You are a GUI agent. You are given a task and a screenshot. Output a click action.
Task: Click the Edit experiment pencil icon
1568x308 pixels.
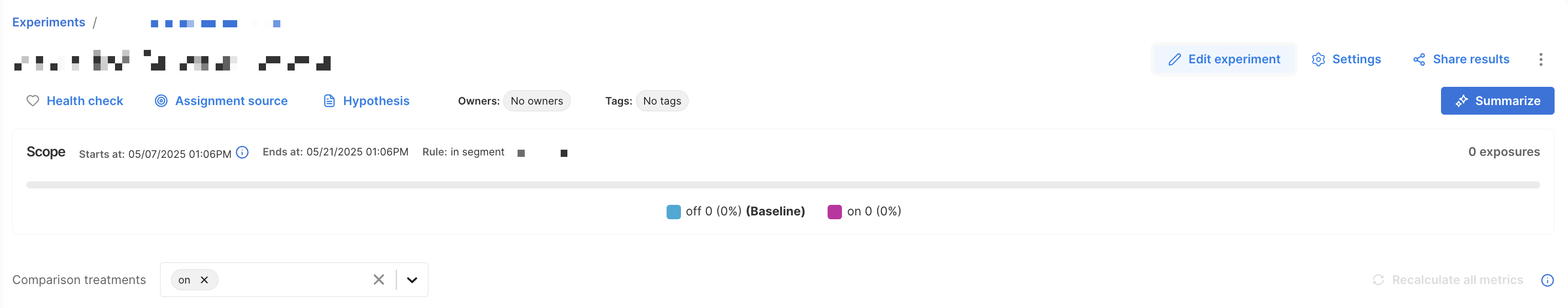[x=1174, y=59]
